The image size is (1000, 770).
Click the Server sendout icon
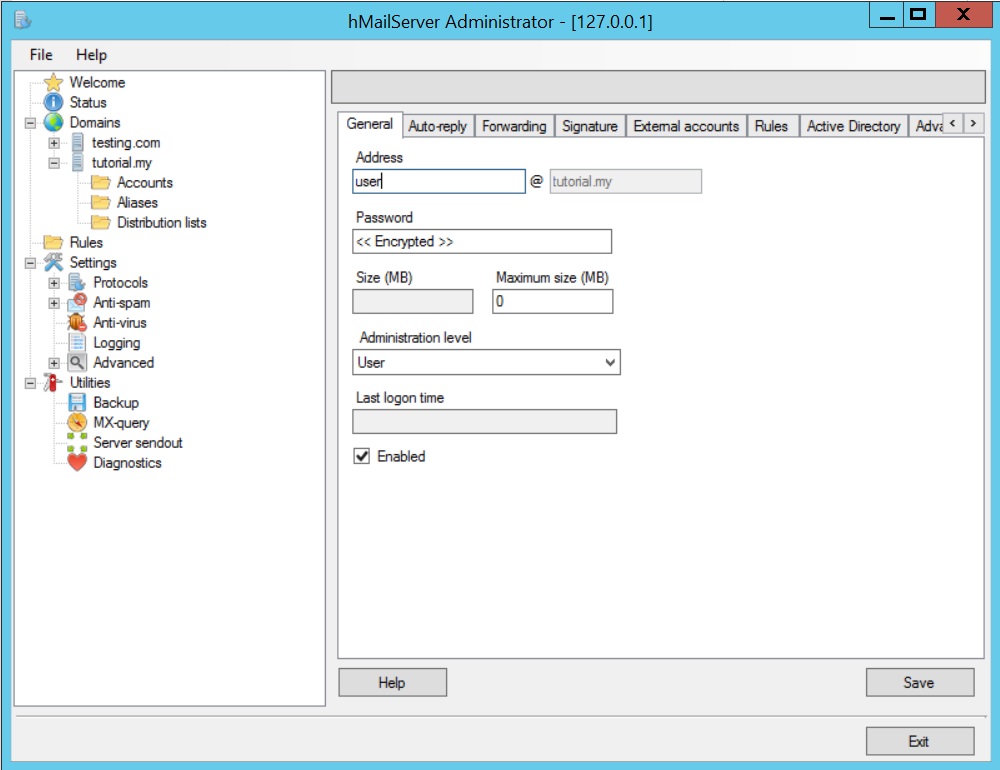tap(77, 442)
